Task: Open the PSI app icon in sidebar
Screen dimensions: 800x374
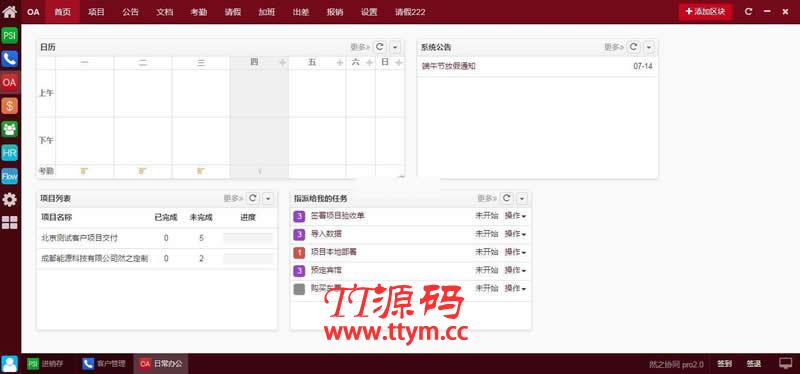Action: (10, 35)
